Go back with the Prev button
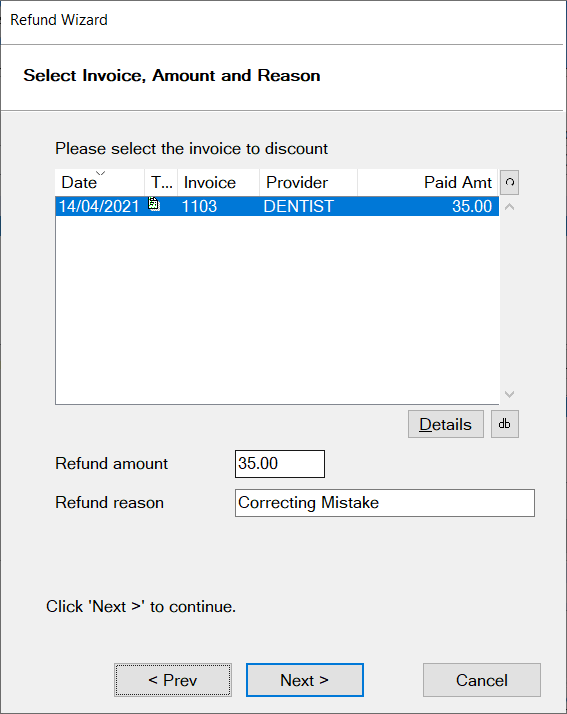Viewport: 567px width, 714px height. click(x=173, y=680)
